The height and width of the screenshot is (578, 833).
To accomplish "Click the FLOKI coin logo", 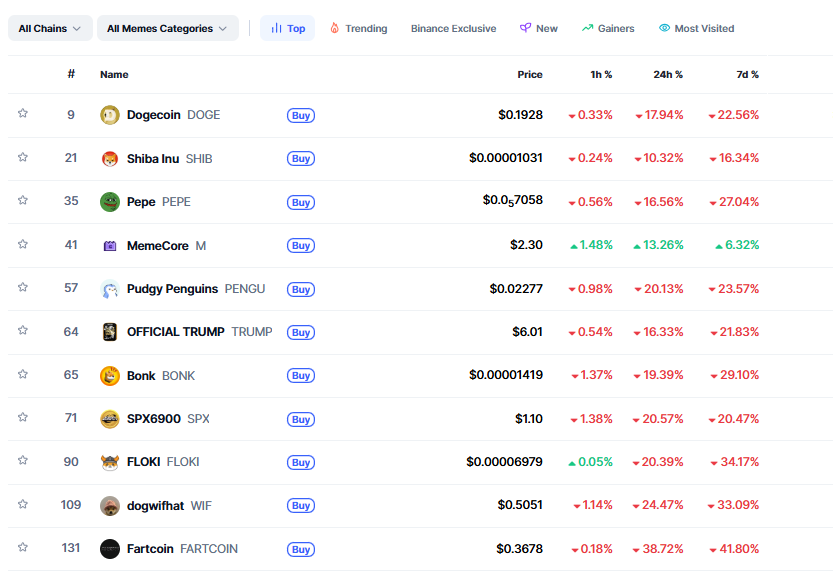I will point(110,462).
